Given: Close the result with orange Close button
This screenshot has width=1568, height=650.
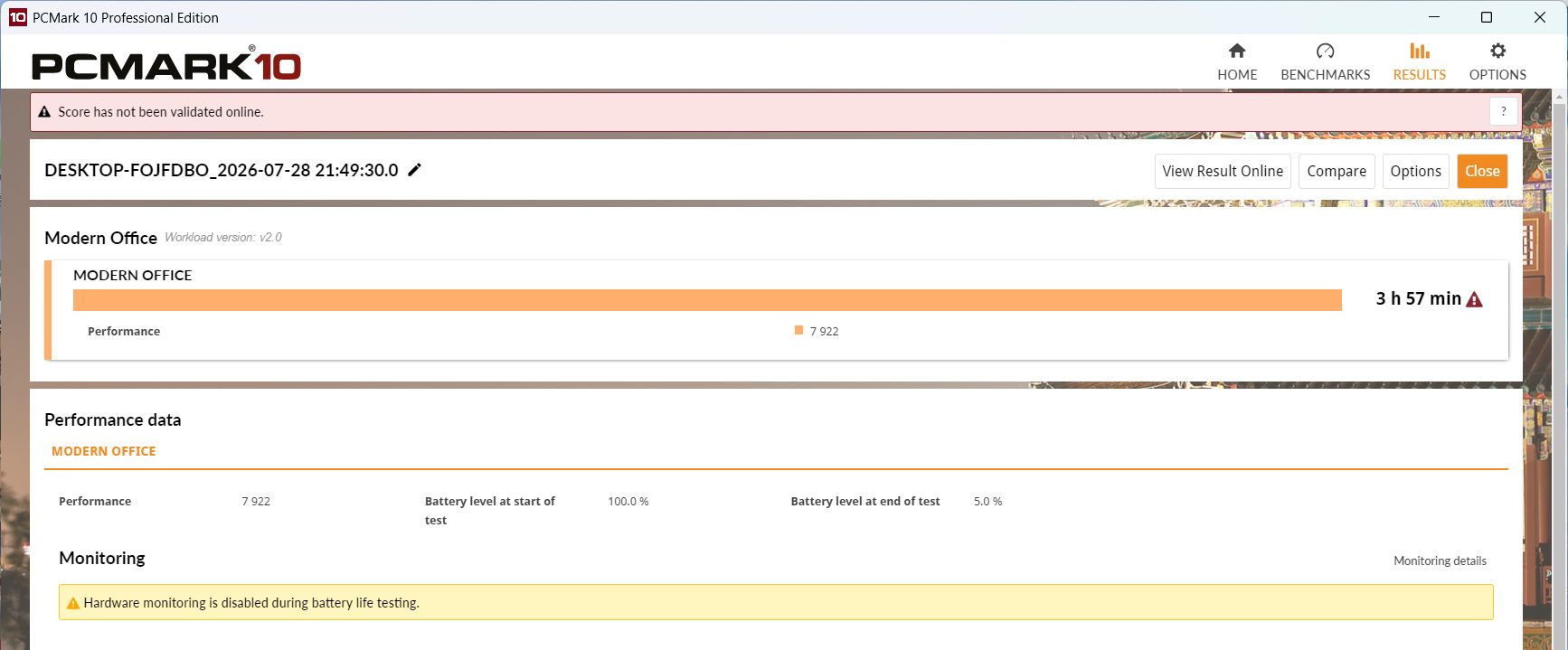Looking at the screenshot, I should [x=1482, y=171].
